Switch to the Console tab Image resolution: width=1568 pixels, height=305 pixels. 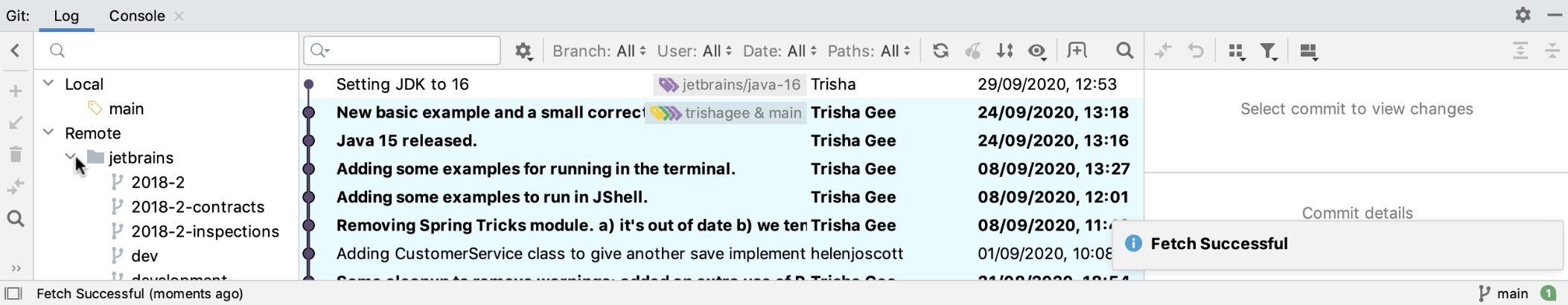pyautogui.click(x=137, y=16)
